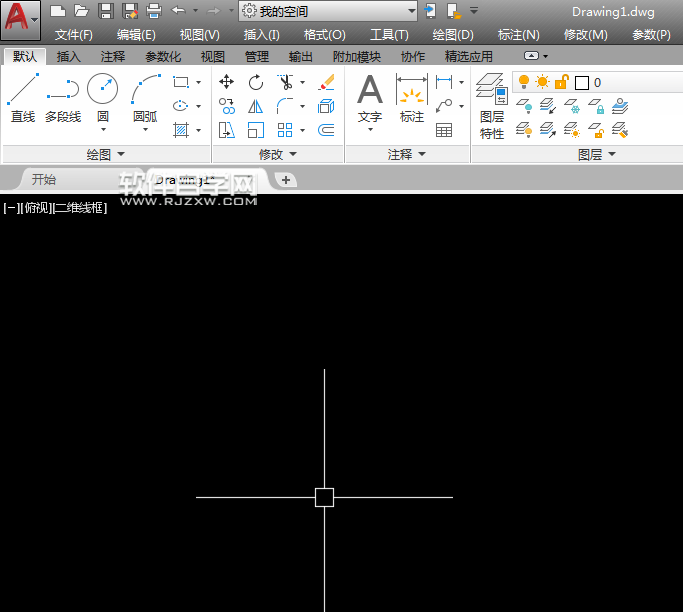Click the [俯视] viewport view control
Image resolution: width=683 pixels, height=612 pixels.
[37, 208]
